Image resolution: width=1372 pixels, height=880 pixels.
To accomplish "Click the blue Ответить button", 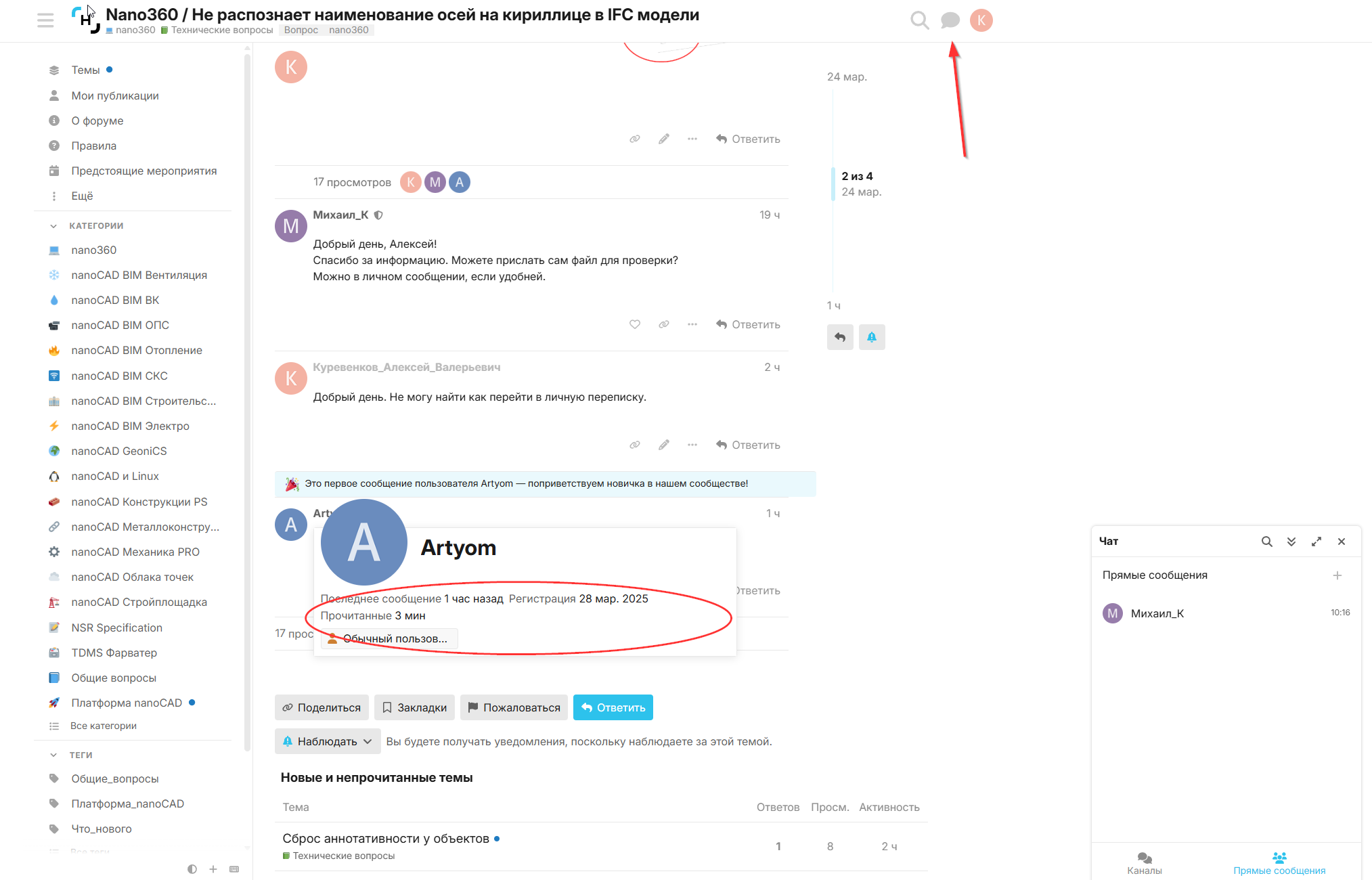I will 613,707.
